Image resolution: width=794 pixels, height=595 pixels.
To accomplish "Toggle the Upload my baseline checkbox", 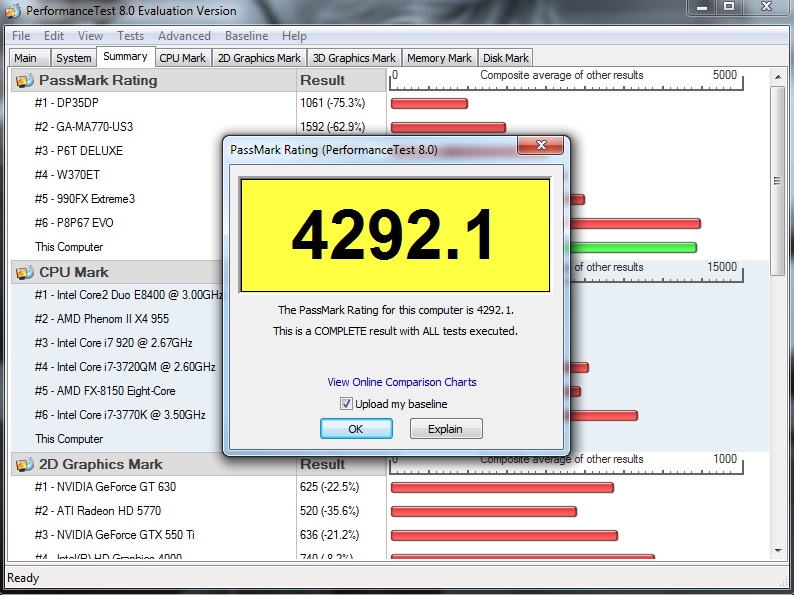I will (346, 404).
